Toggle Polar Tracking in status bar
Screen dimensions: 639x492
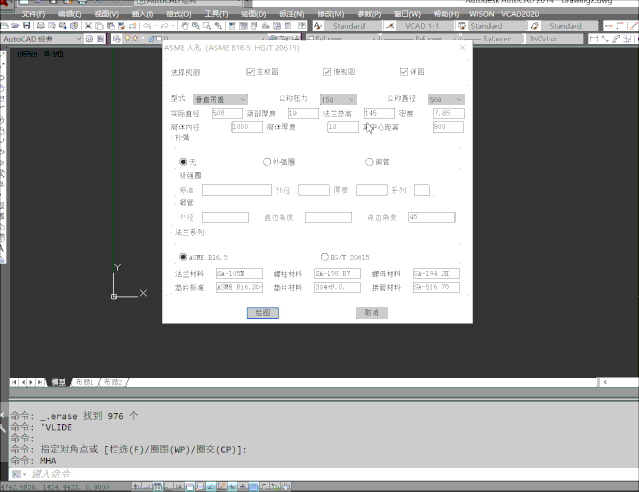click(x=178, y=486)
